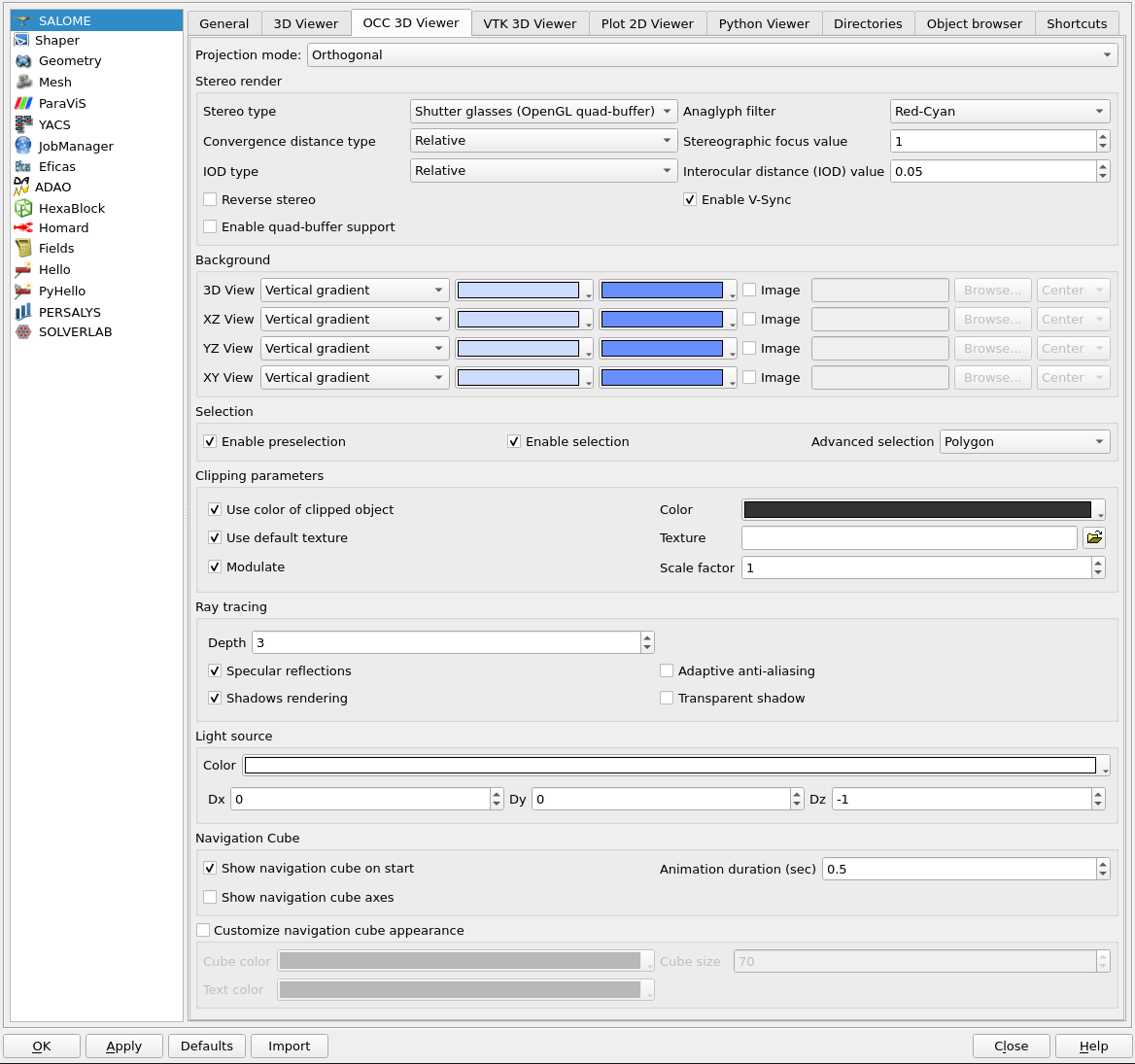
Task: Open the Stereo type dropdown
Action: [543, 112]
